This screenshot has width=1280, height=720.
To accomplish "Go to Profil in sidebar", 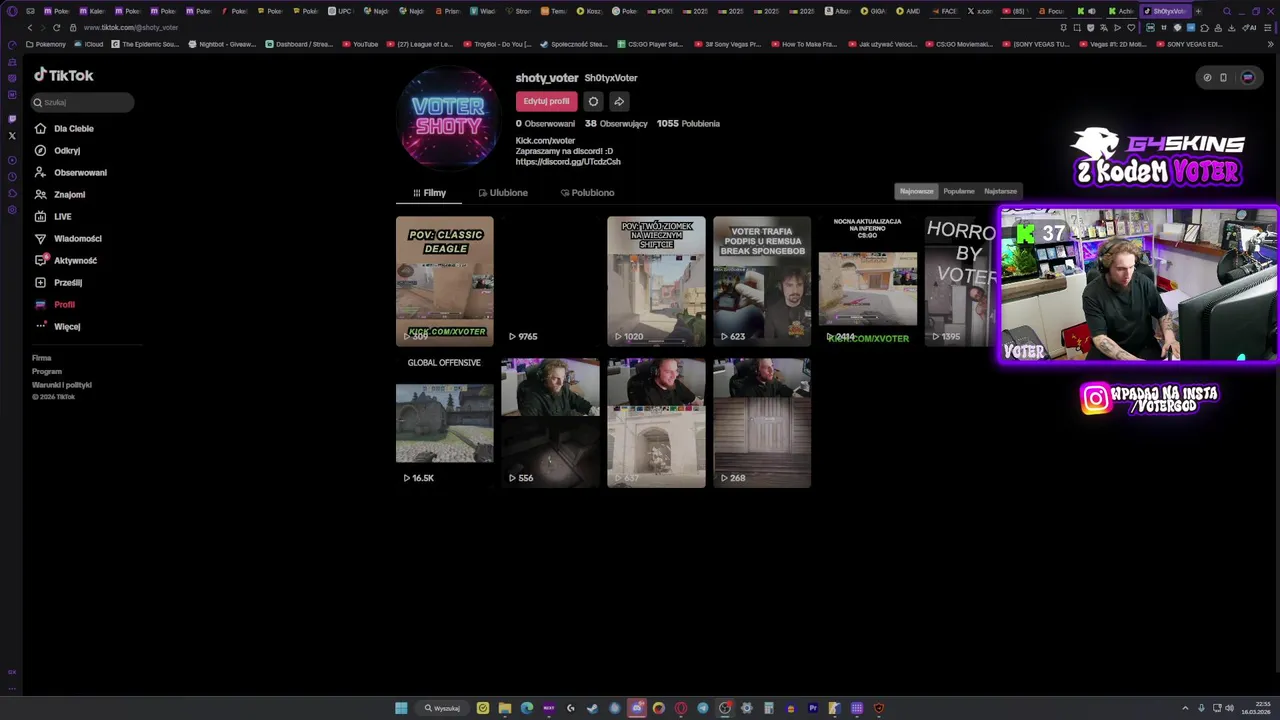I will 55,305.
